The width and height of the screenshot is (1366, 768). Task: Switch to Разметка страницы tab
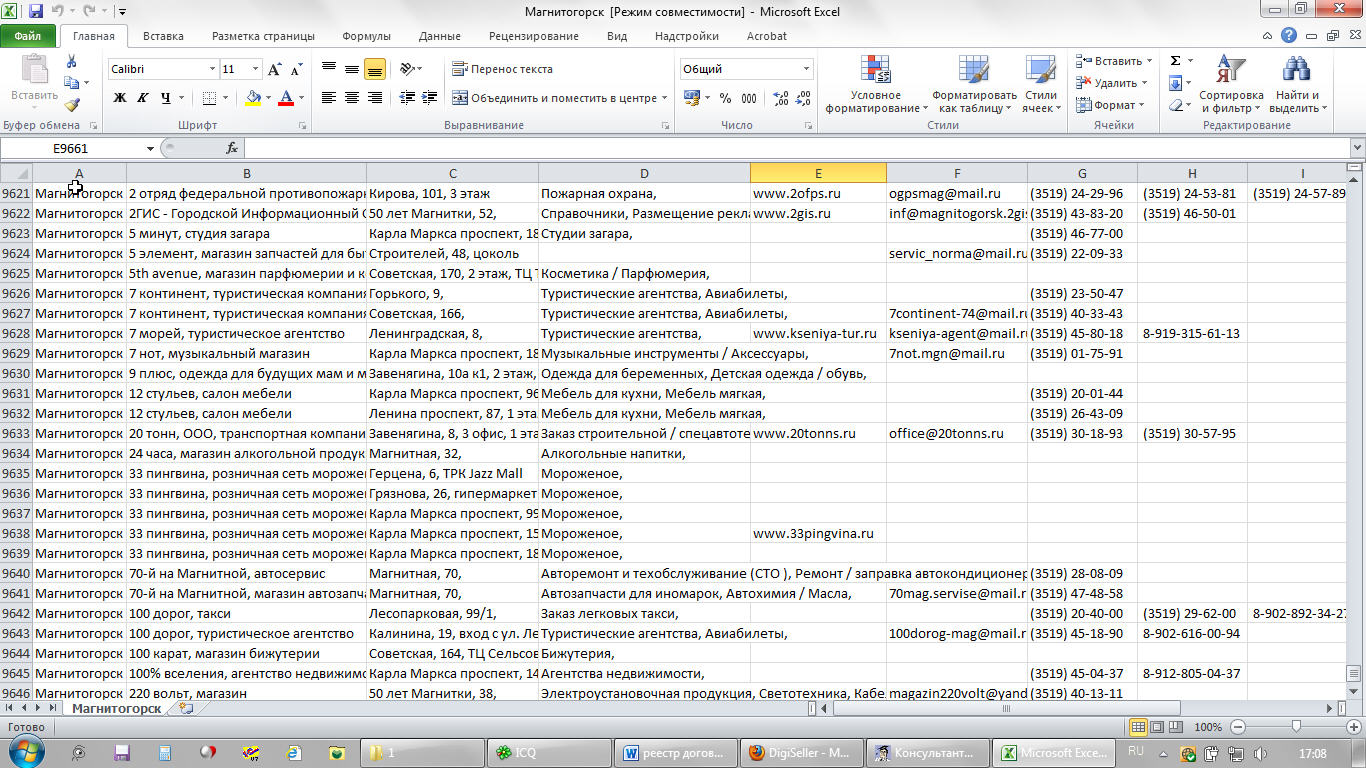coord(263,36)
